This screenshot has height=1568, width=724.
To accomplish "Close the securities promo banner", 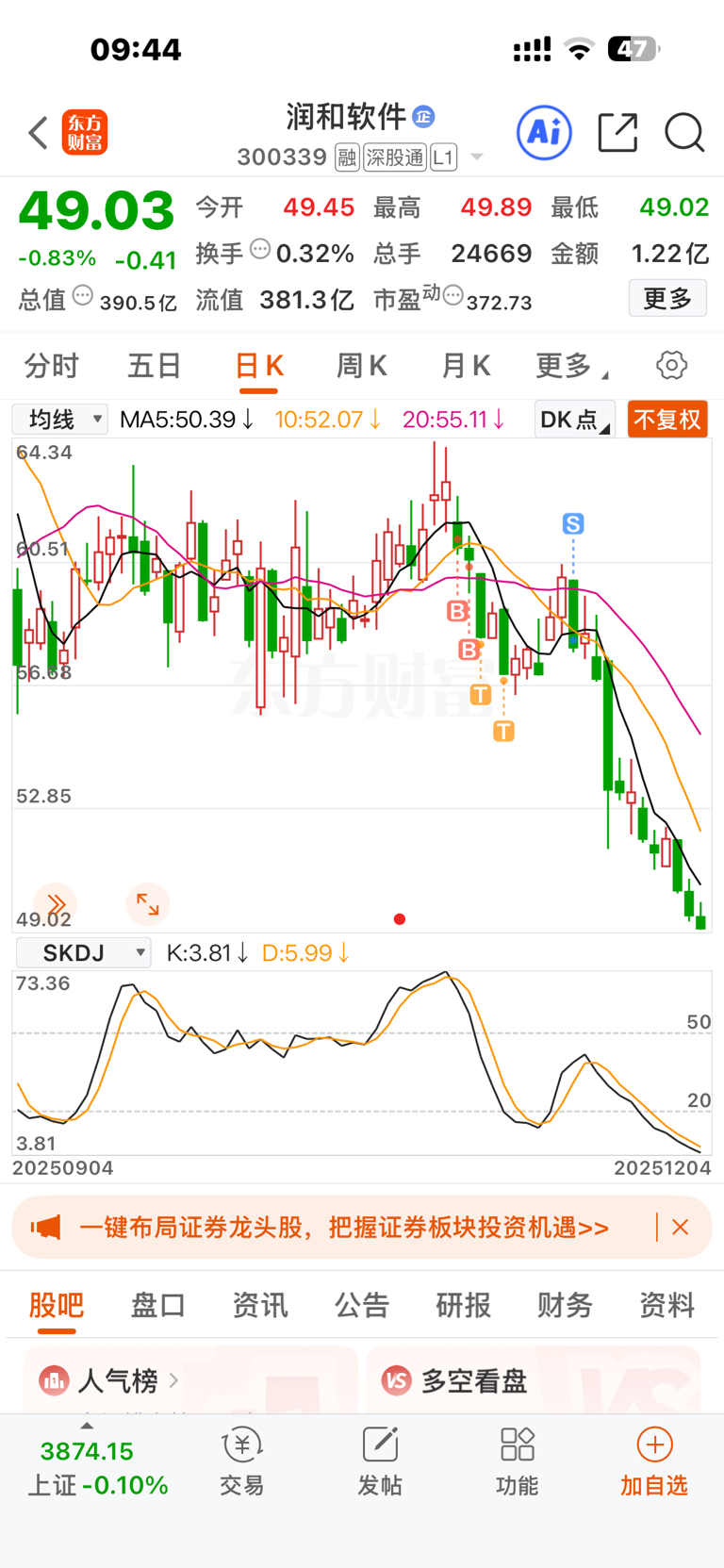I will click(x=680, y=1227).
